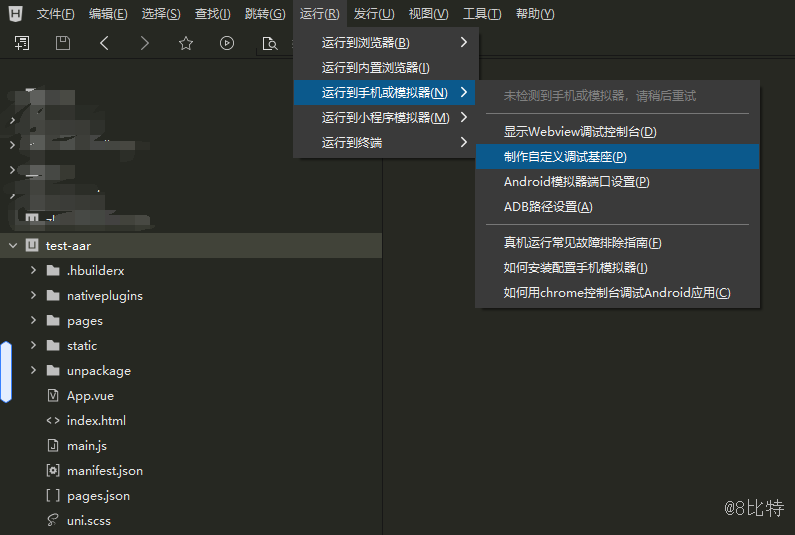The width and height of the screenshot is (795, 535).
Task: Click the save toolbar icon
Action: point(63,43)
